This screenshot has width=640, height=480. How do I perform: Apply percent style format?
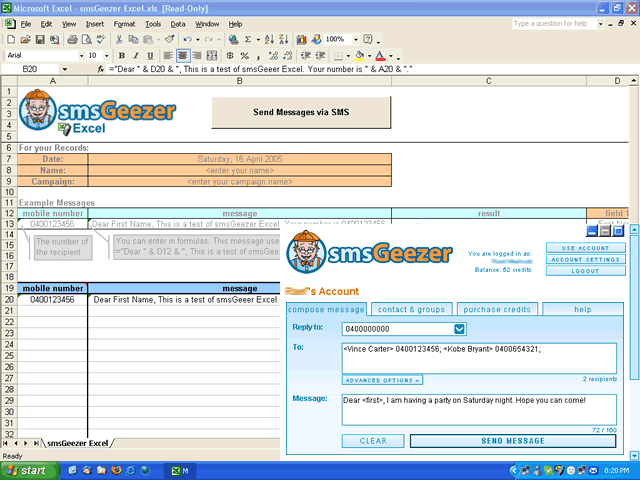pos(244,56)
